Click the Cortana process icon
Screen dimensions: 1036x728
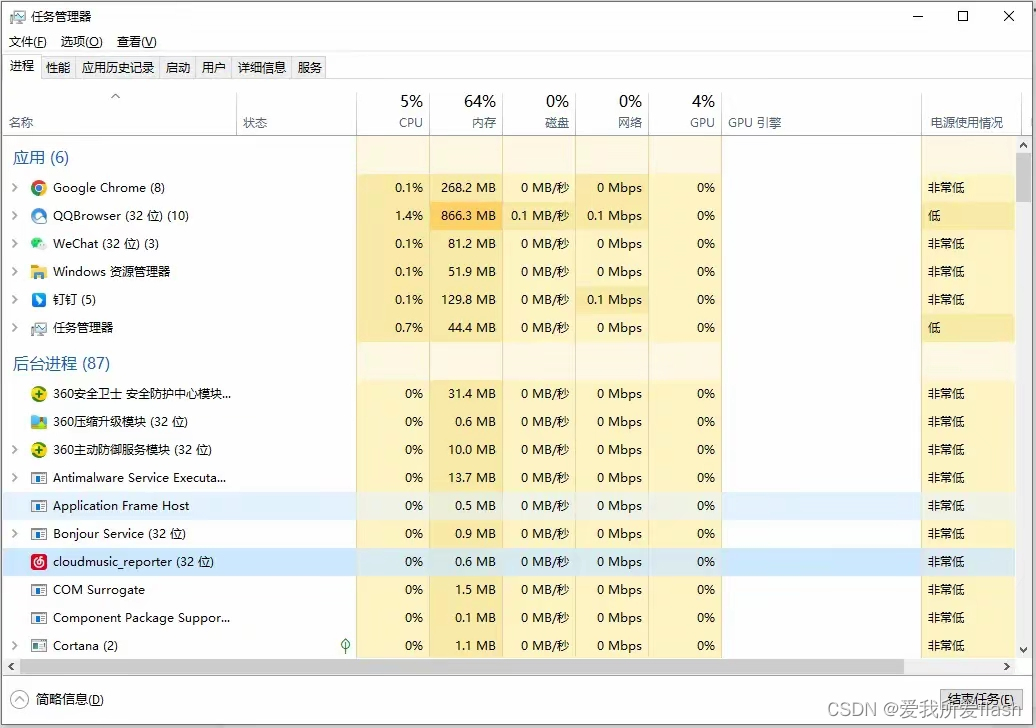pyautogui.click(x=39, y=646)
